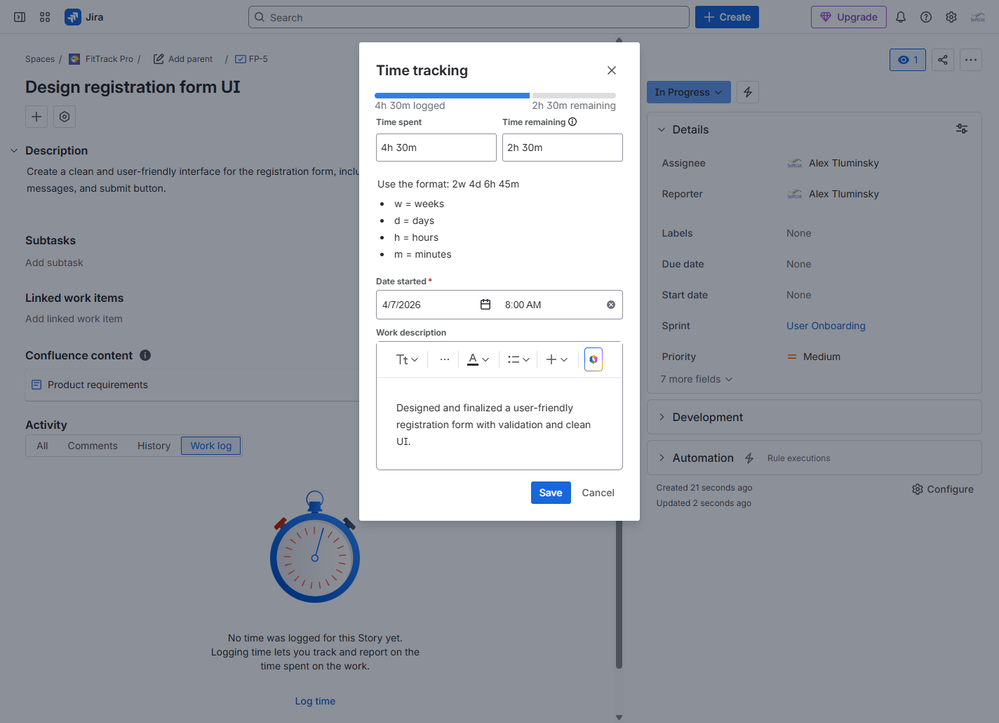Click the app switcher grid icon top left
Image resolution: width=999 pixels, height=723 pixels.
pyautogui.click(x=44, y=16)
